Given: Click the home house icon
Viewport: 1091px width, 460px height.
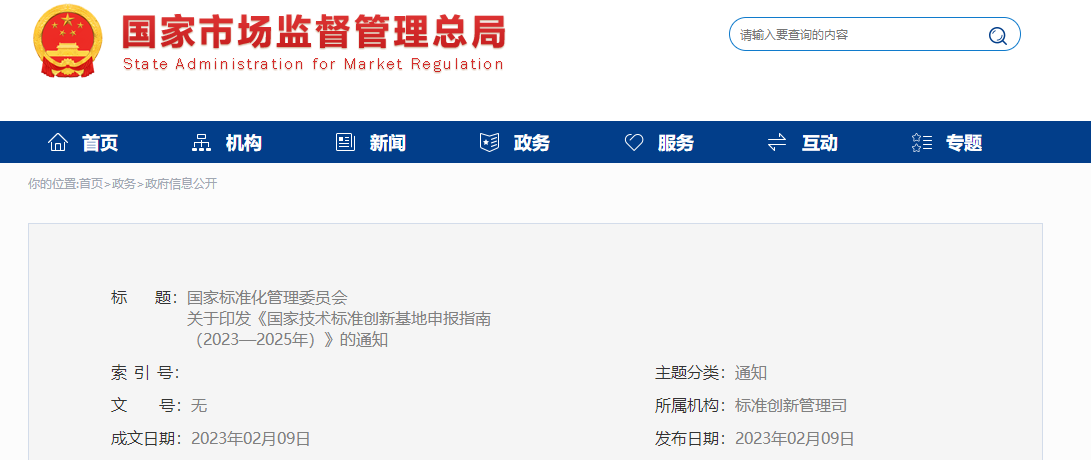Looking at the screenshot, I should pyautogui.click(x=58, y=143).
